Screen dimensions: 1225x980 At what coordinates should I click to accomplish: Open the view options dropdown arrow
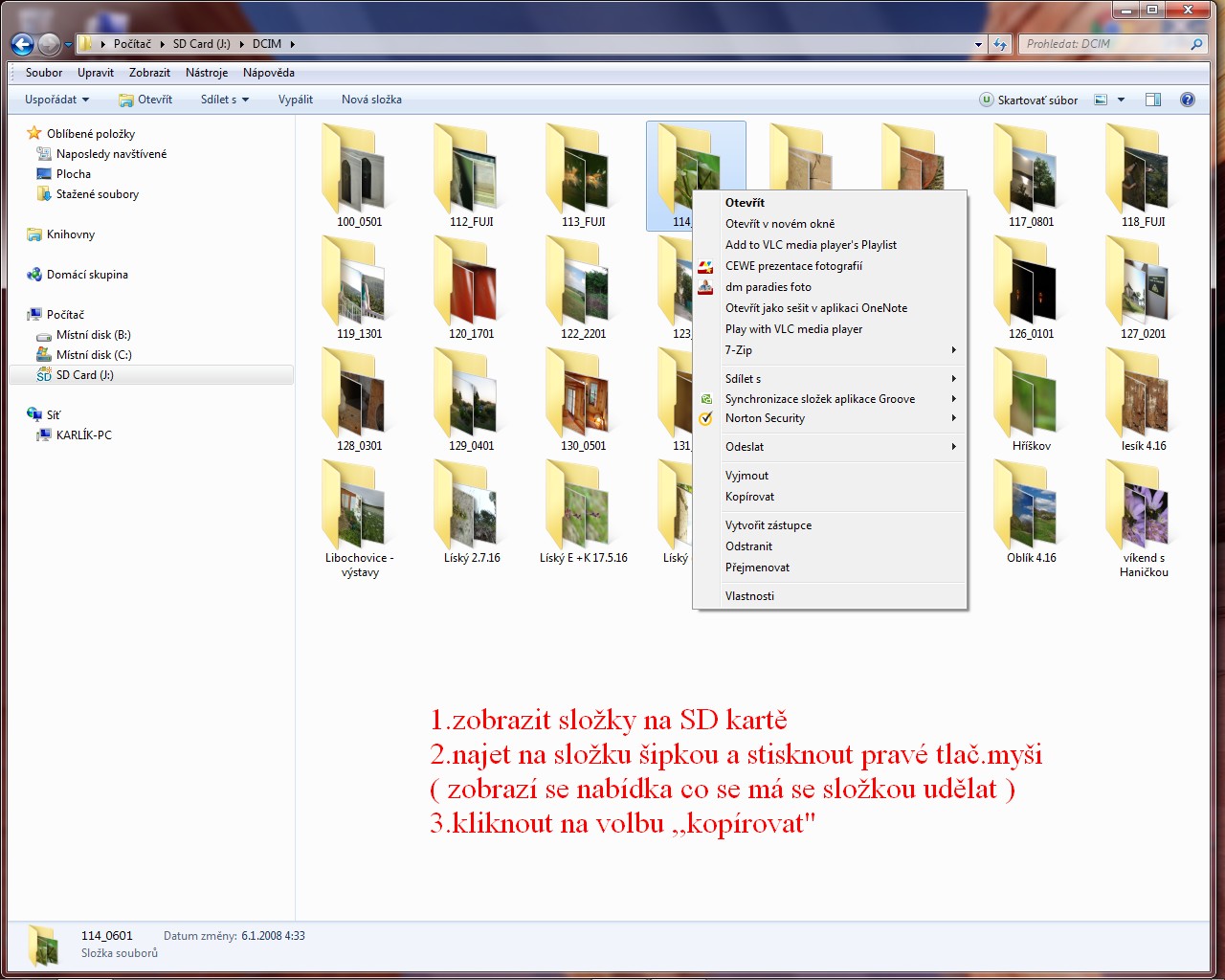click(x=1121, y=100)
